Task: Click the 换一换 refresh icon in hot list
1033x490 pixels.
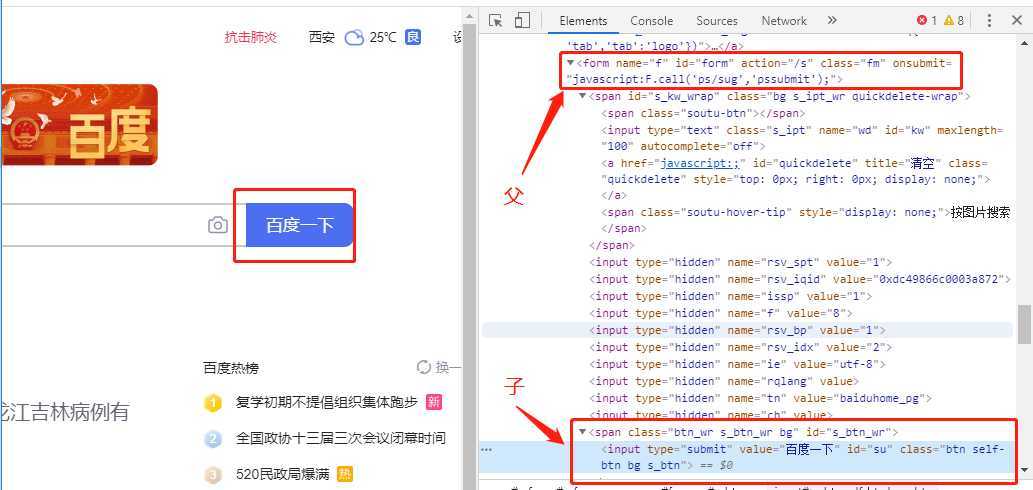Action: pyautogui.click(x=423, y=367)
